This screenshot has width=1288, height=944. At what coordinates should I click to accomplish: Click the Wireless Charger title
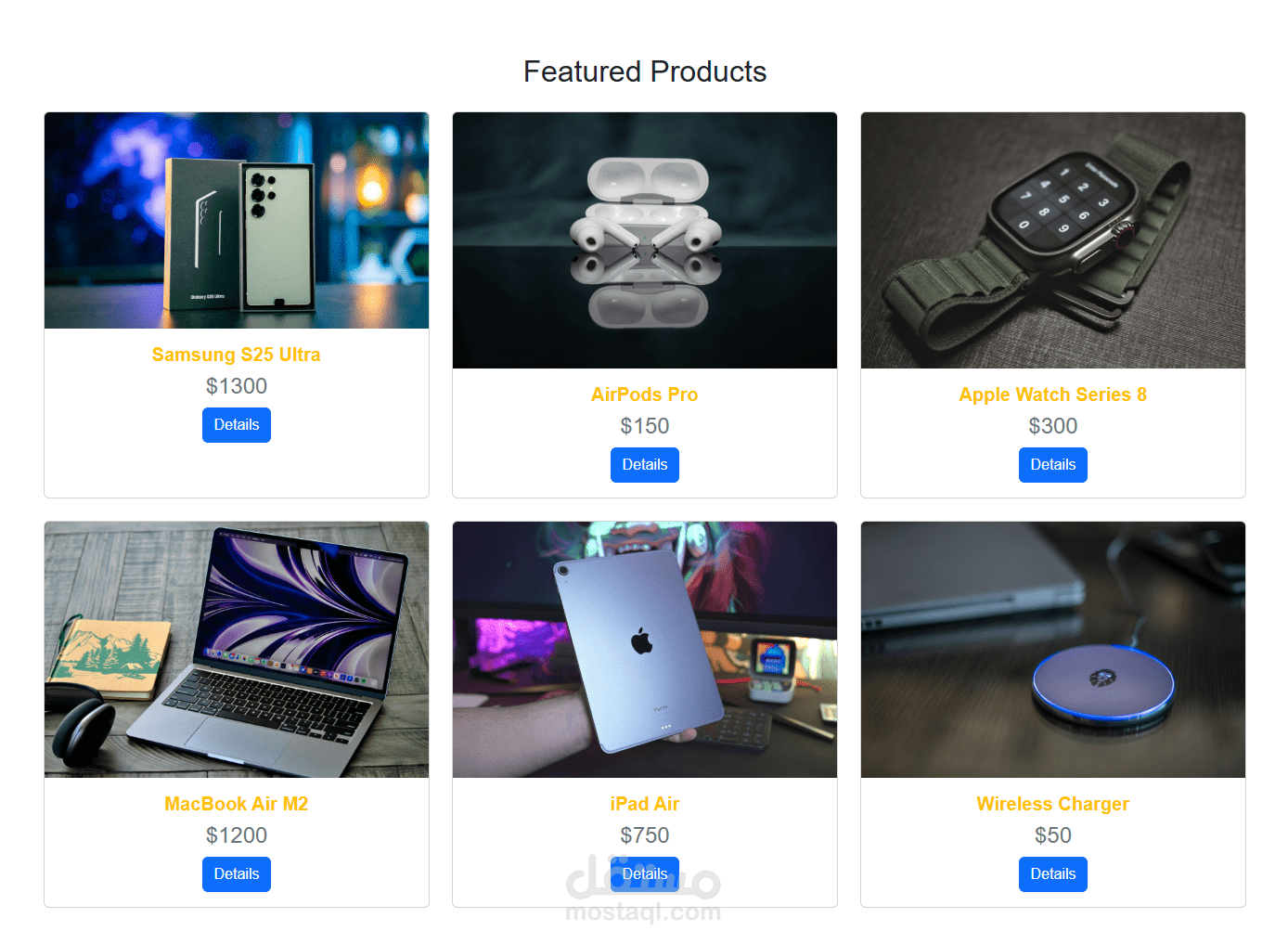coord(1053,804)
